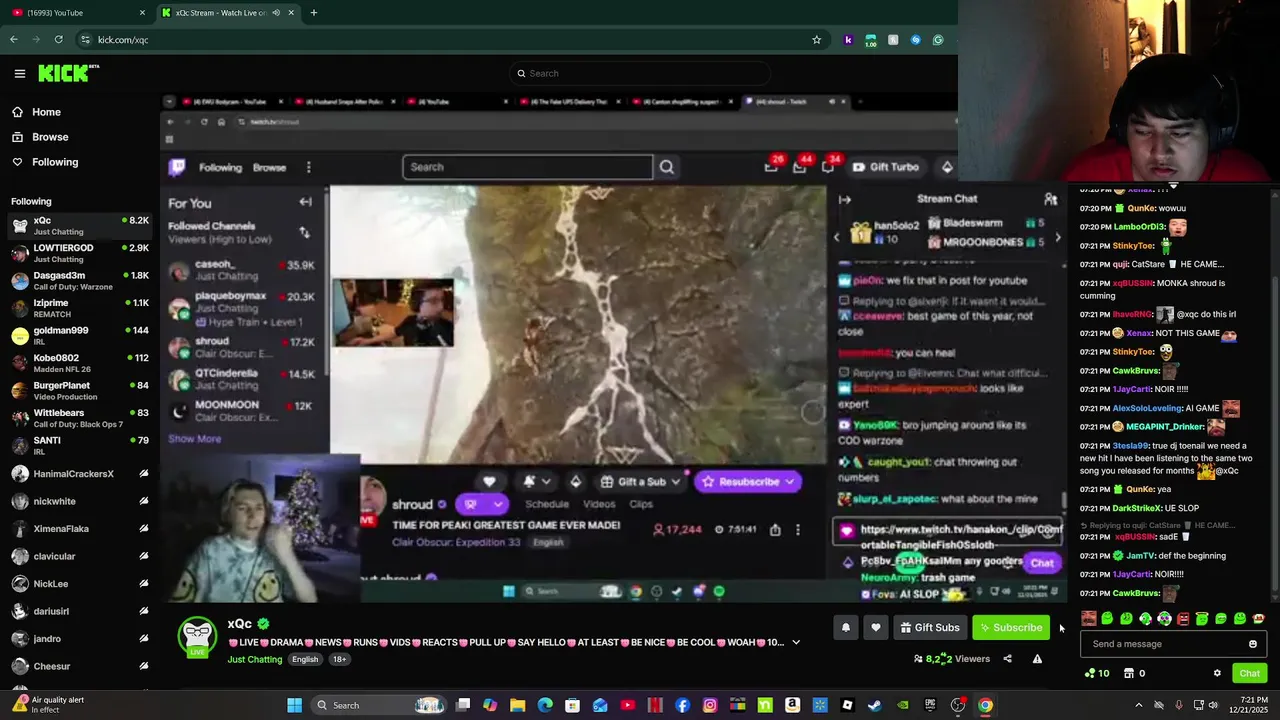Click the heart follow icon for xQc
1280x720 pixels.
[876, 627]
